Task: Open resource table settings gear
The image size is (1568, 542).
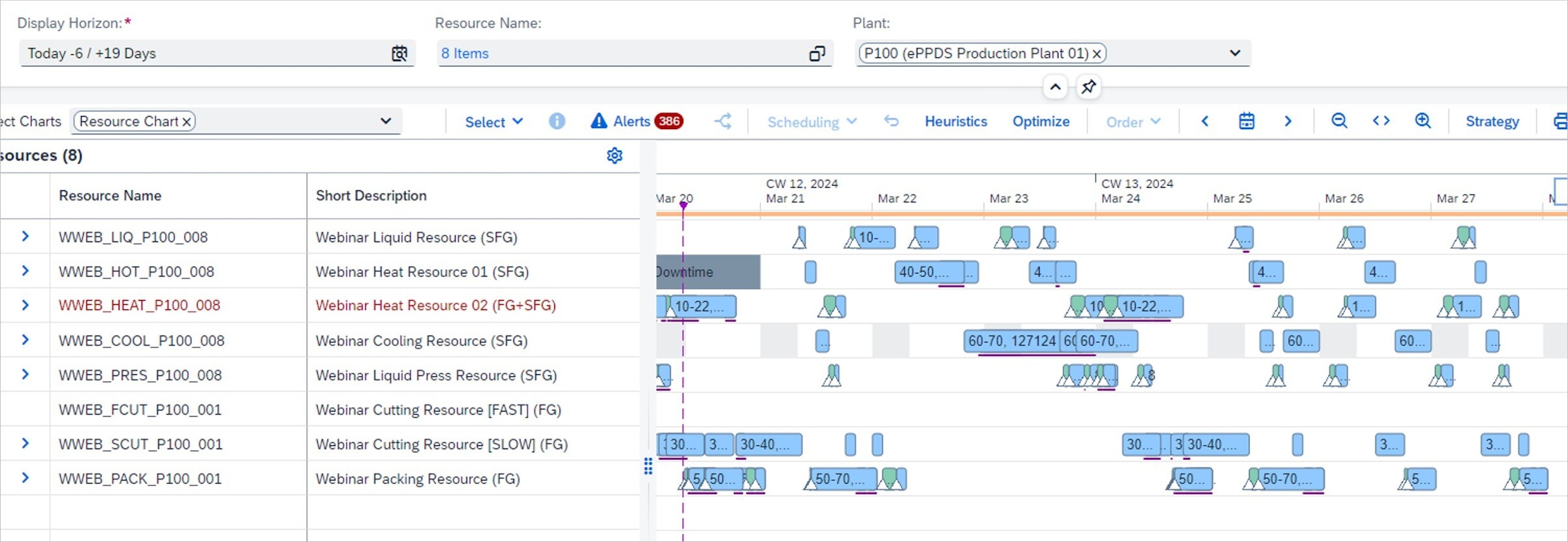Action: (614, 156)
